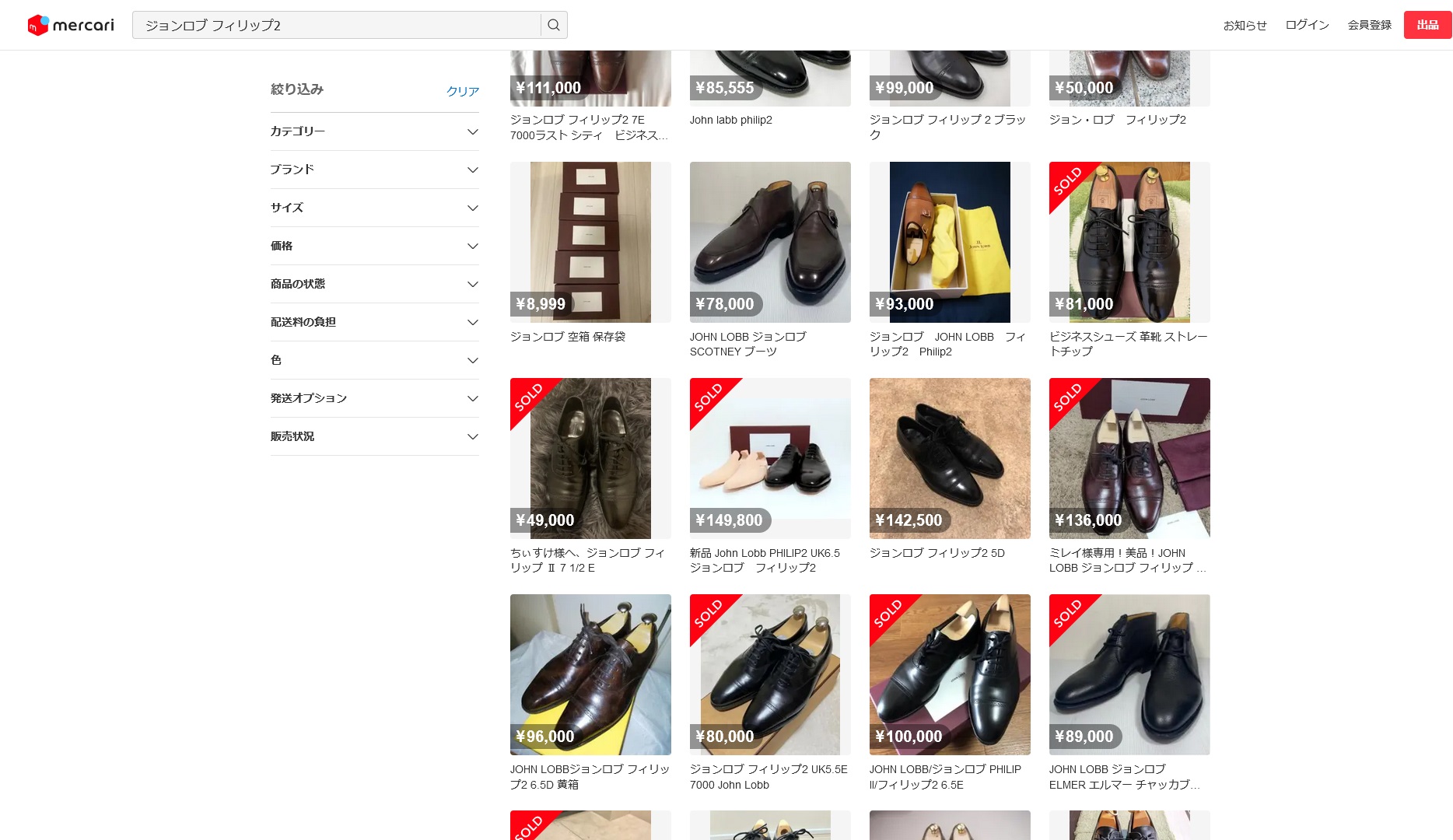Open the ¥85,555 listing image

coord(770,79)
